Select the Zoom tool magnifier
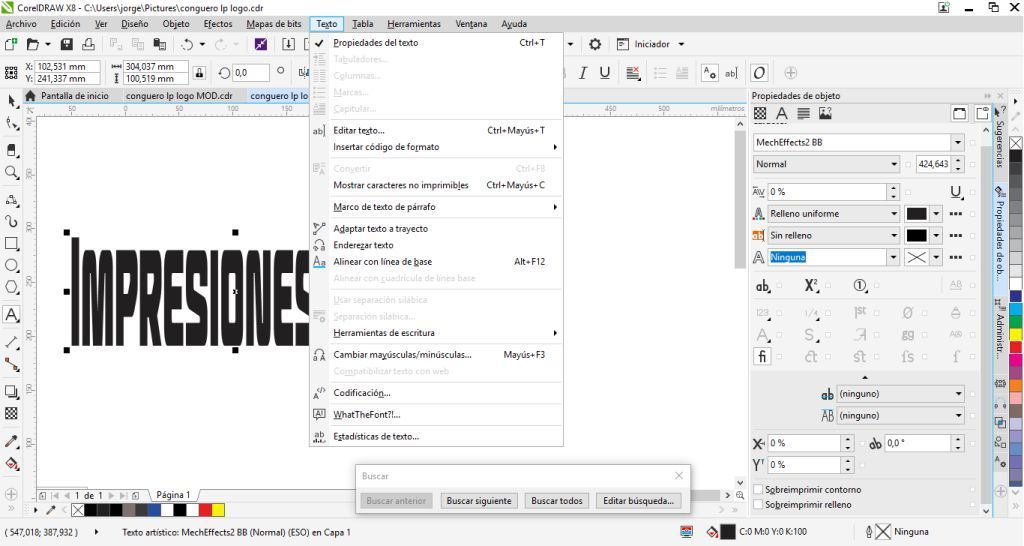1024x546 pixels. (11, 172)
